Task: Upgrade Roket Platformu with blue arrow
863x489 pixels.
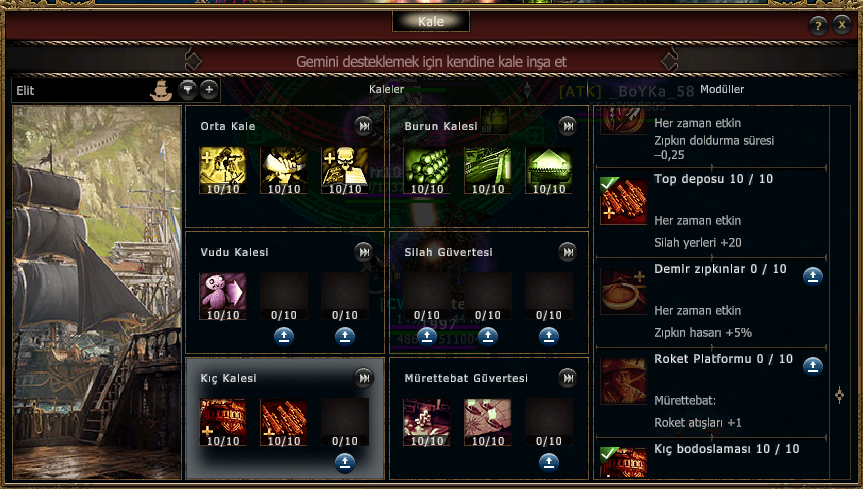Action: click(812, 366)
